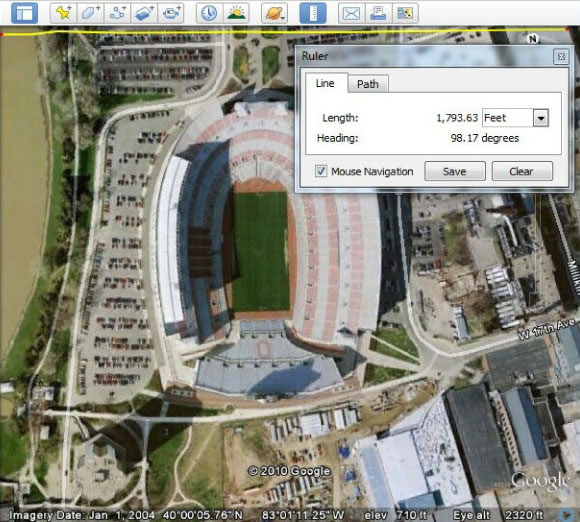Show historical imagery clock icon
This screenshot has width=580, height=522.
click(x=209, y=13)
